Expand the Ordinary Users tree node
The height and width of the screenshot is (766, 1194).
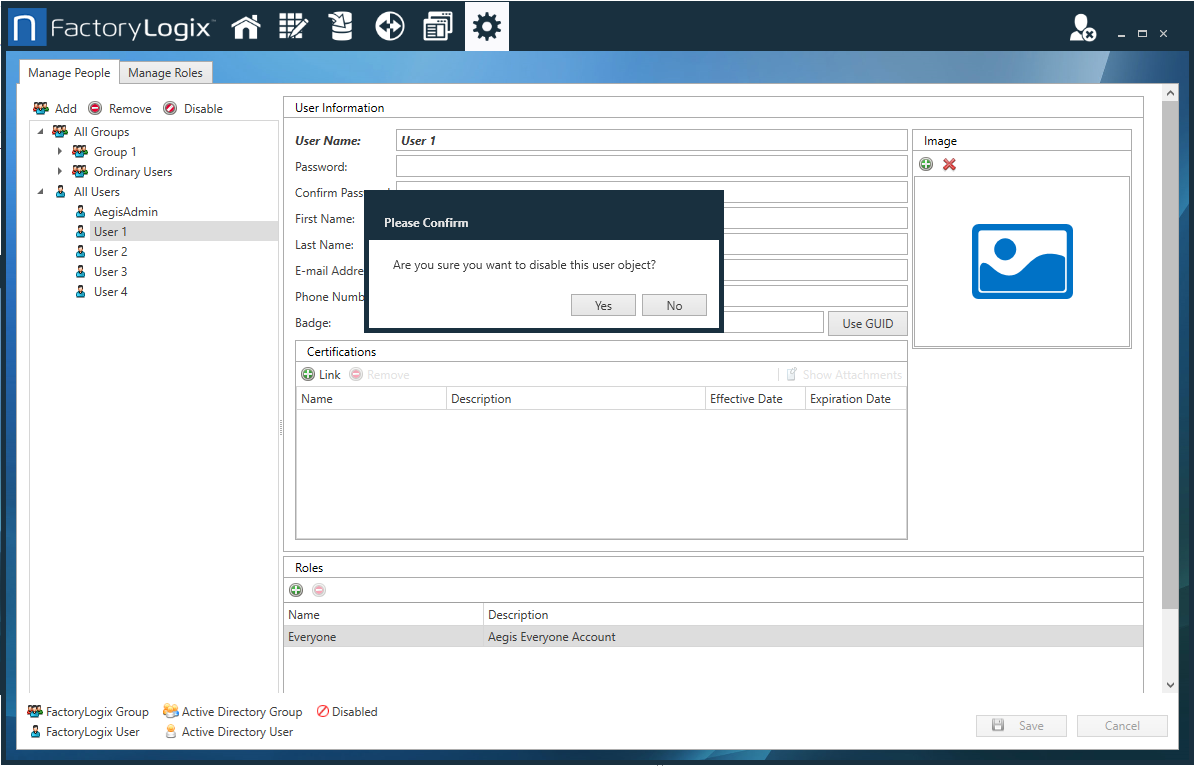pyautogui.click(x=59, y=171)
